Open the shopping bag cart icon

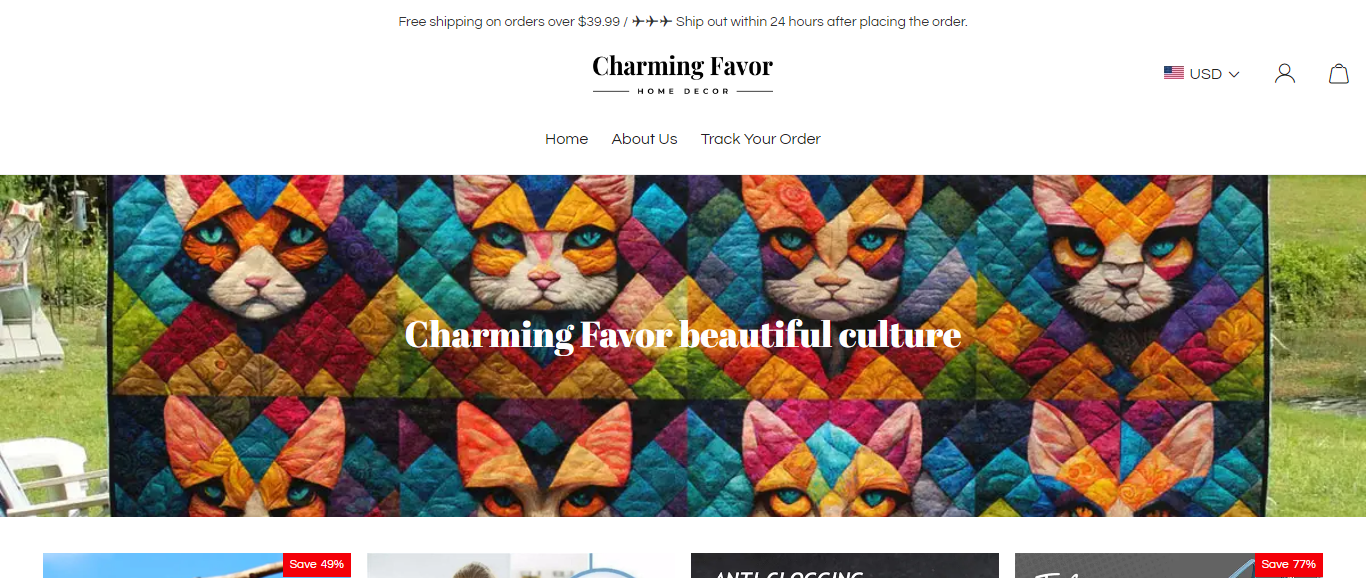(x=1339, y=73)
